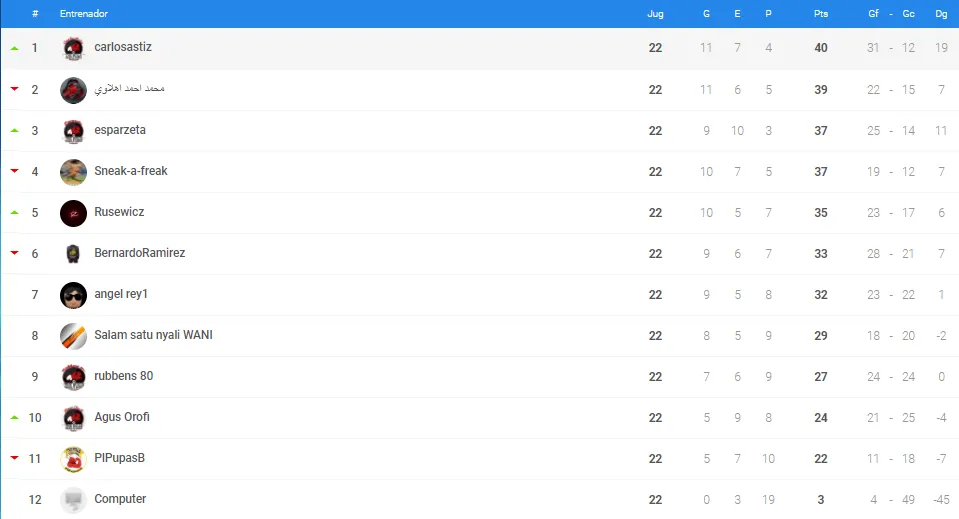Select the angel rey1 name
The image size is (959, 519).
coord(121,293)
